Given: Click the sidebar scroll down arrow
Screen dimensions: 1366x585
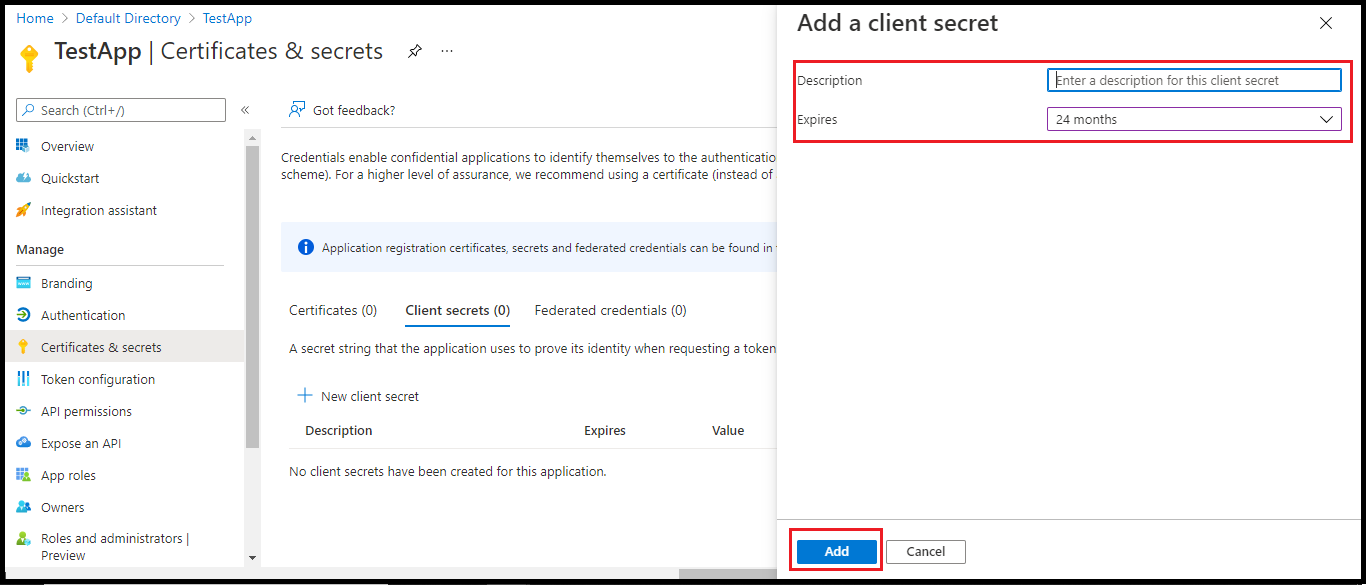Looking at the screenshot, I should click(x=252, y=557).
